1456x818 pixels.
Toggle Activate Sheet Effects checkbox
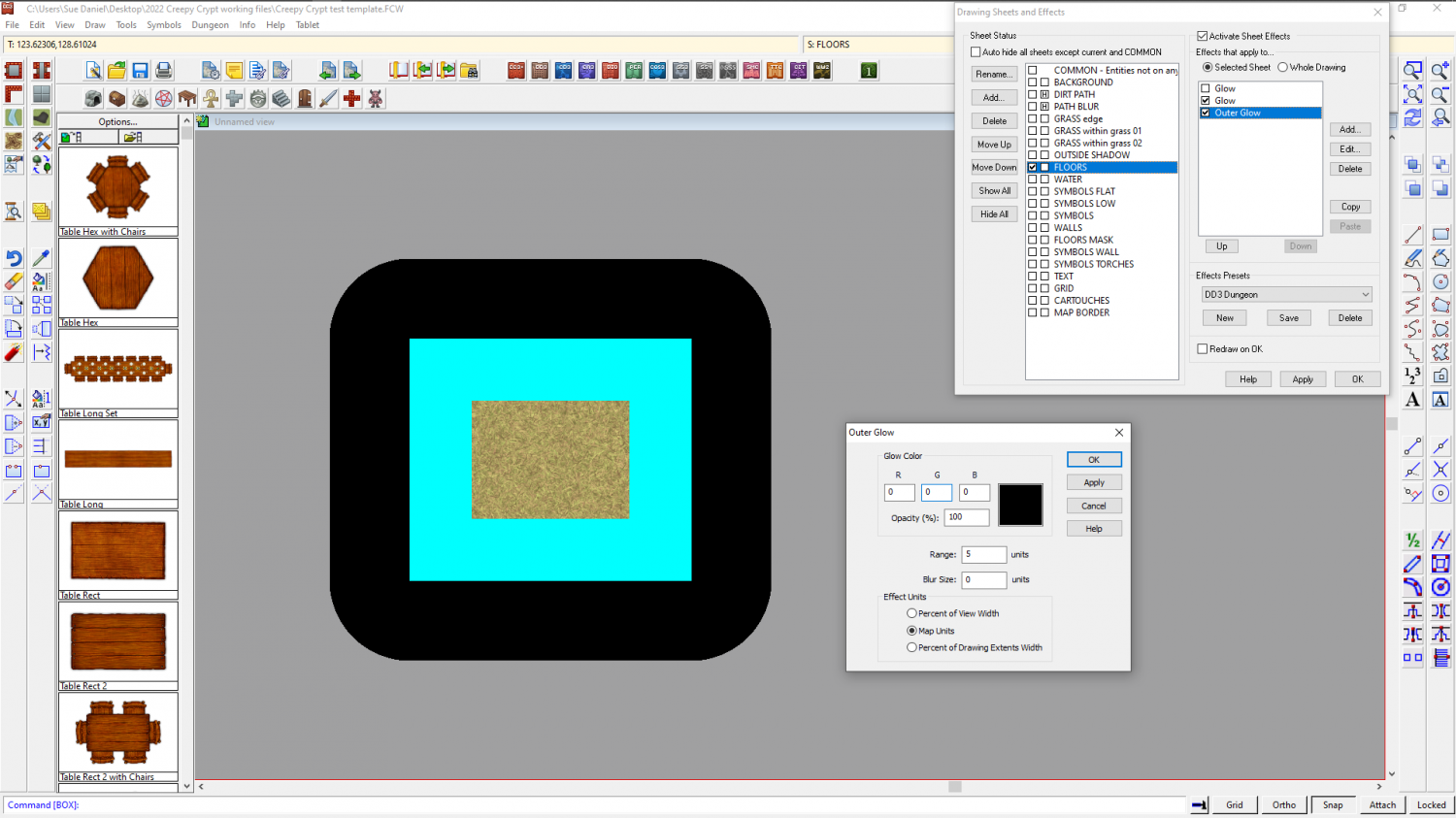pyautogui.click(x=1202, y=36)
